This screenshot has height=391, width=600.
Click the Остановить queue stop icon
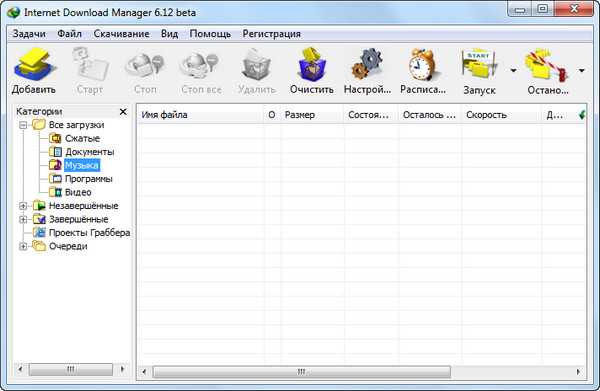point(547,65)
